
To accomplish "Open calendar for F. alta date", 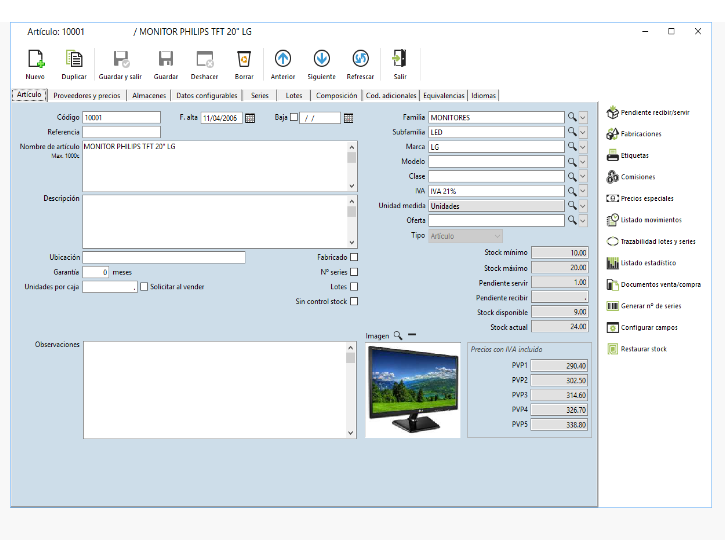I will point(250,118).
